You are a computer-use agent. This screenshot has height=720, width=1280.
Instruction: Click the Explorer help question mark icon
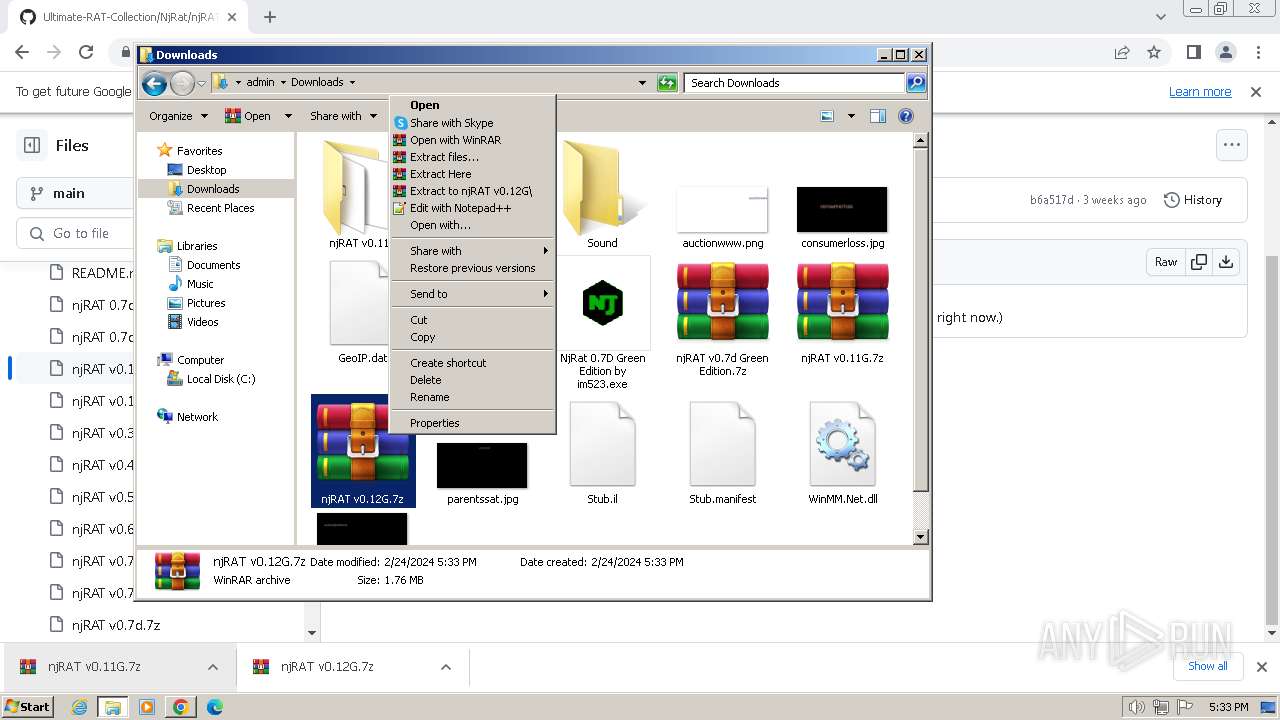(906, 116)
